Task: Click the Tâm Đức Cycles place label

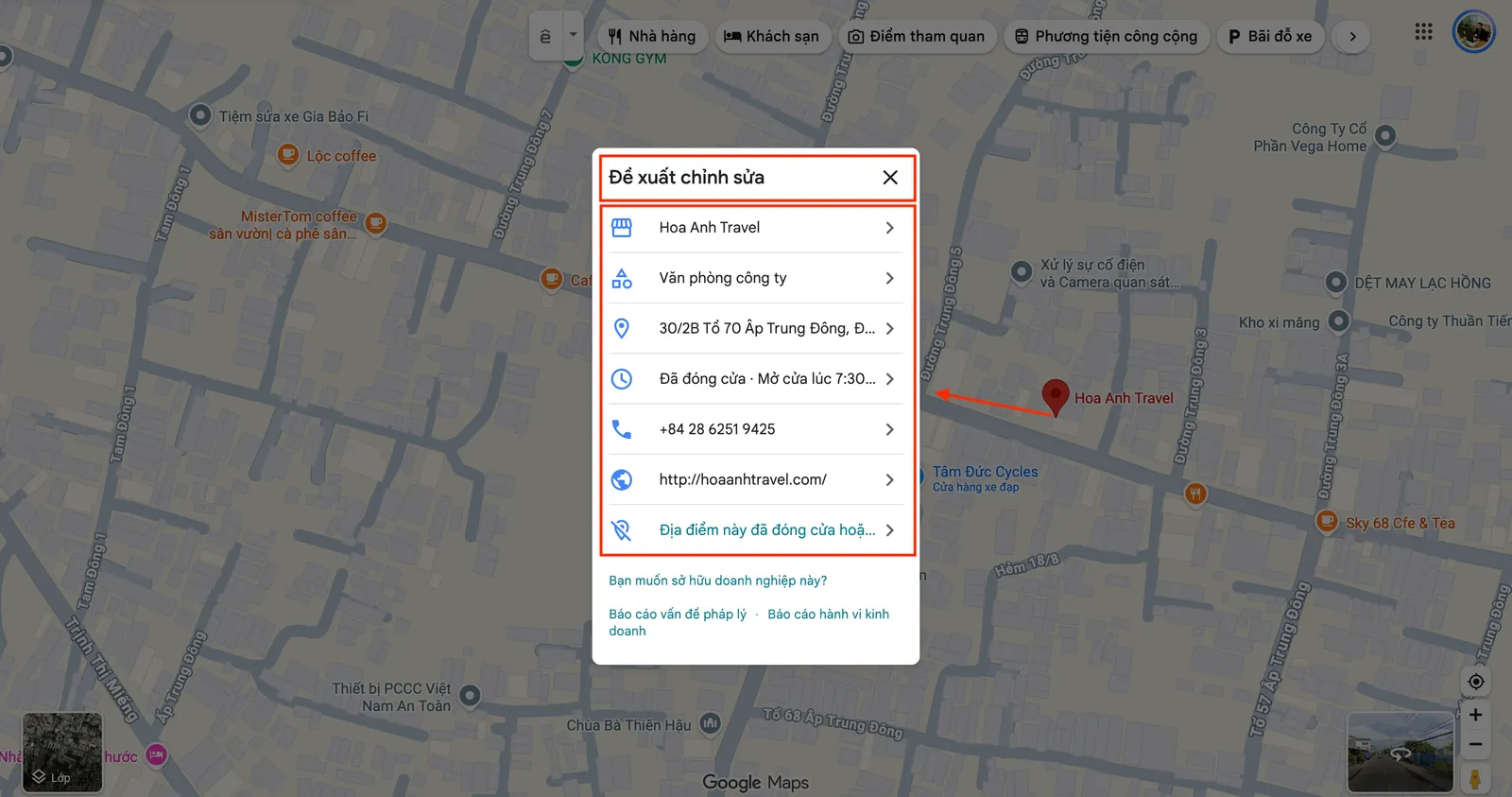Action: pyautogui.click(x=985, y=472)
